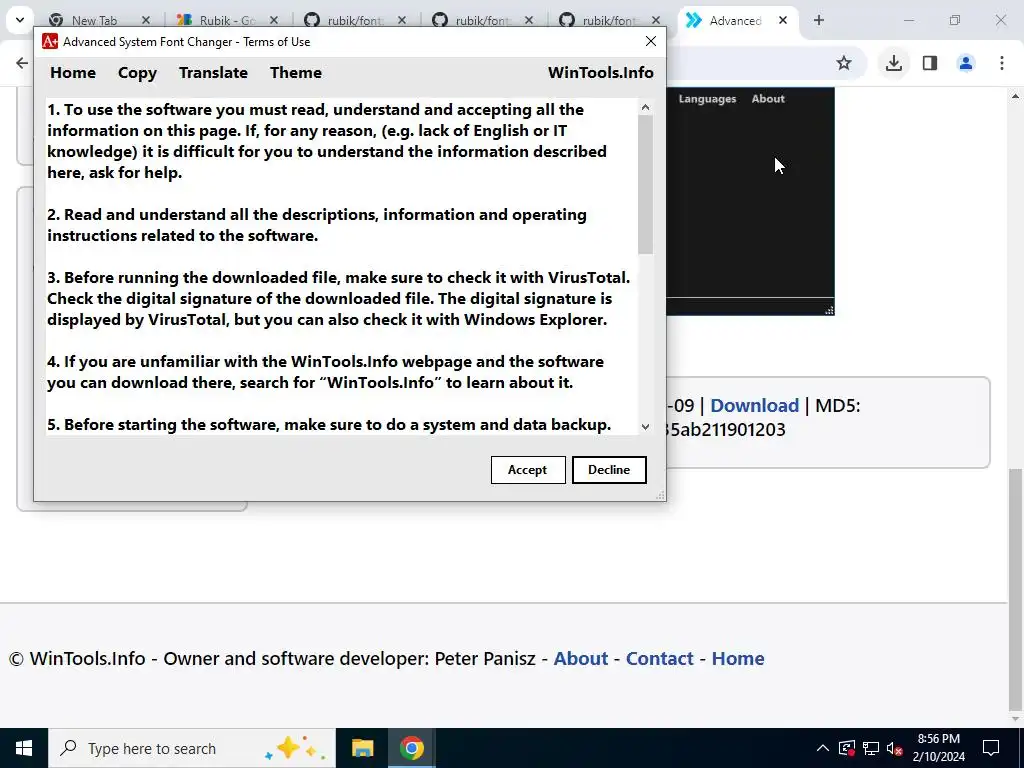Click the webpage scrollbar up arrow

1016,96
